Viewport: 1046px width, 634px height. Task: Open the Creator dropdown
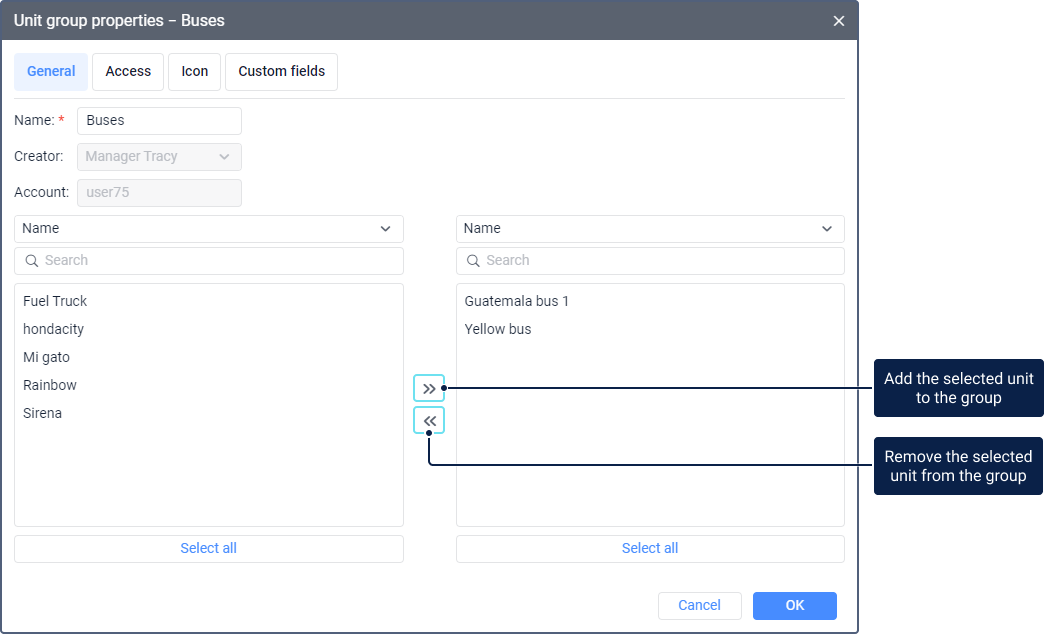tap(159, 157)
